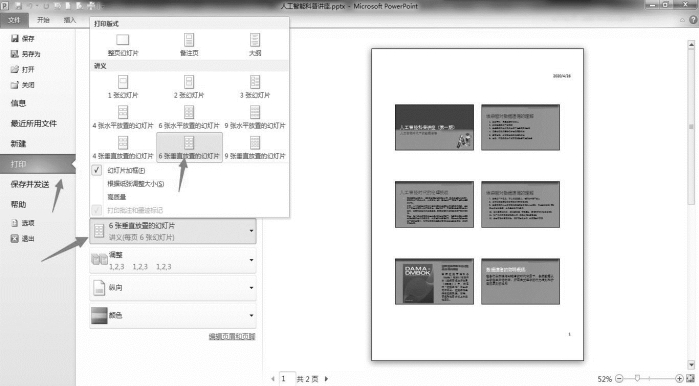Enable 根据纸张调整大小 option
This screenshot has width=699, height=386.
point(136,184)
